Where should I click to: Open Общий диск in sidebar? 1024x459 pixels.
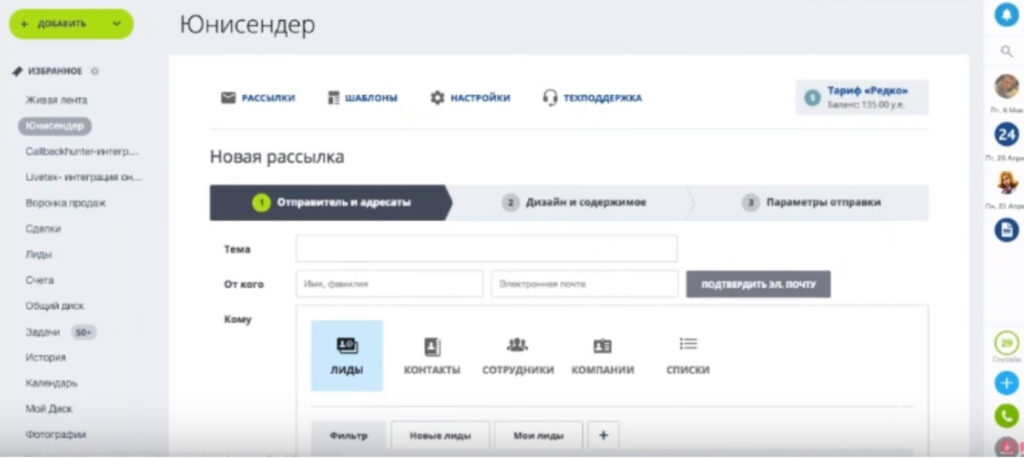click(x=55, y=306)
